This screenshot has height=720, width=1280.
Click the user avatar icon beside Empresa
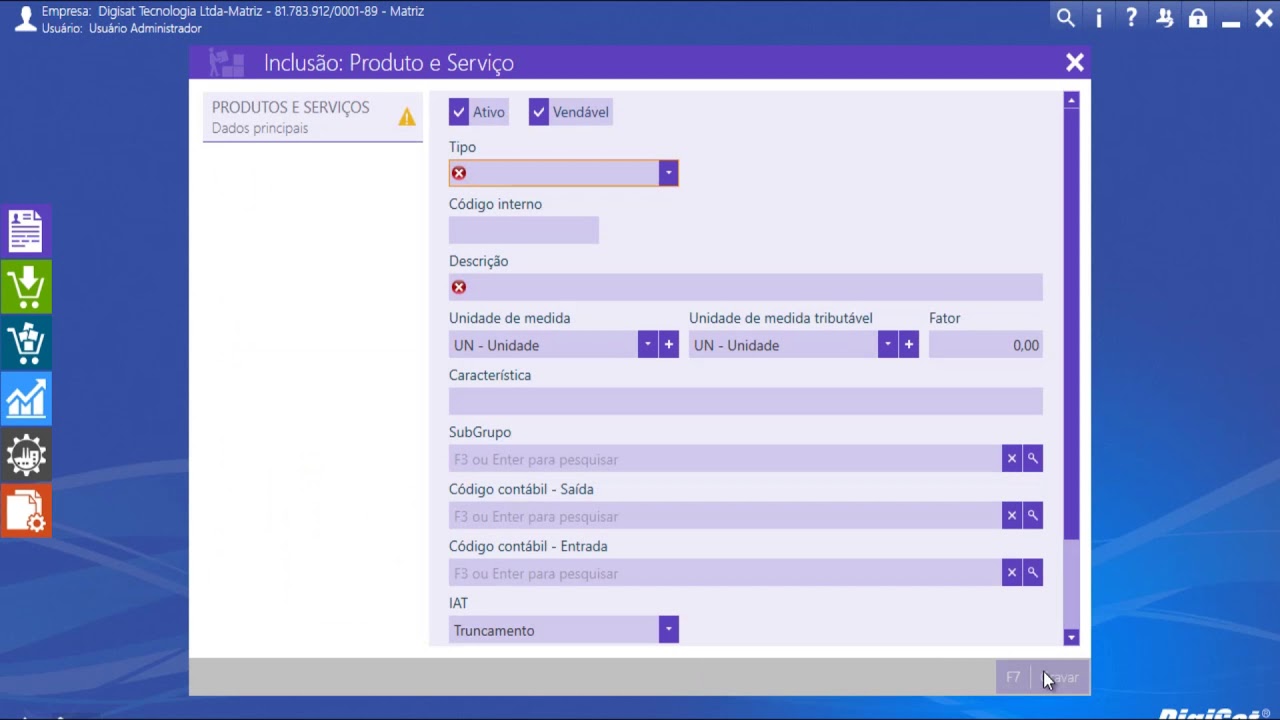25,18
